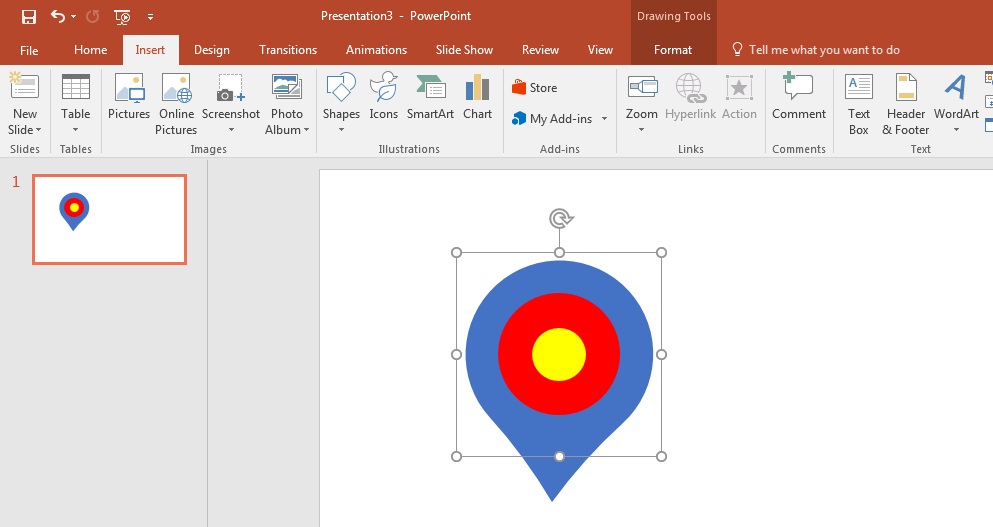The width and height of the screenshot is (993, 527).
Task: Click the New Slide icon
Action: point(24,87)
